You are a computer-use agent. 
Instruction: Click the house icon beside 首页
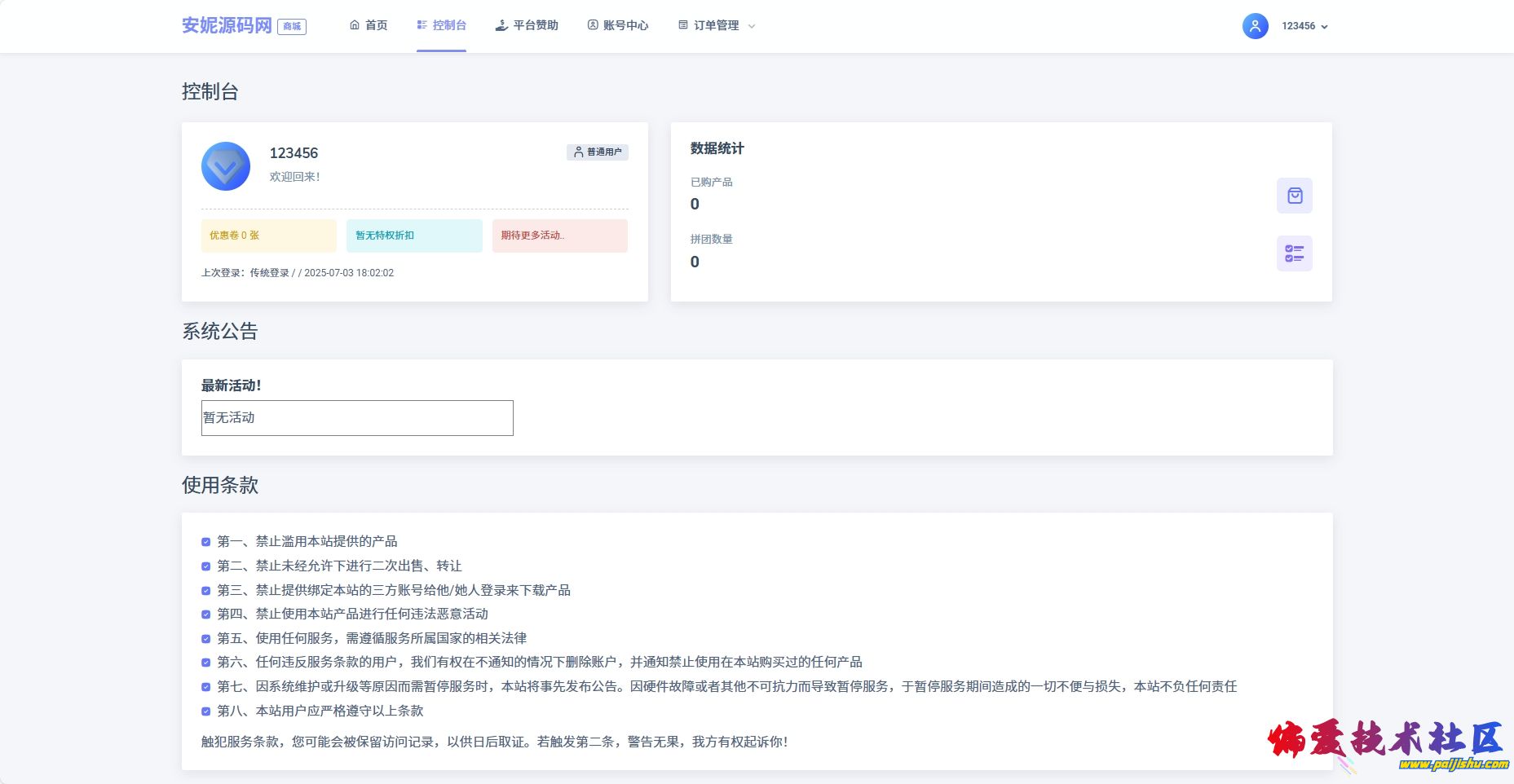pos(355,25)
